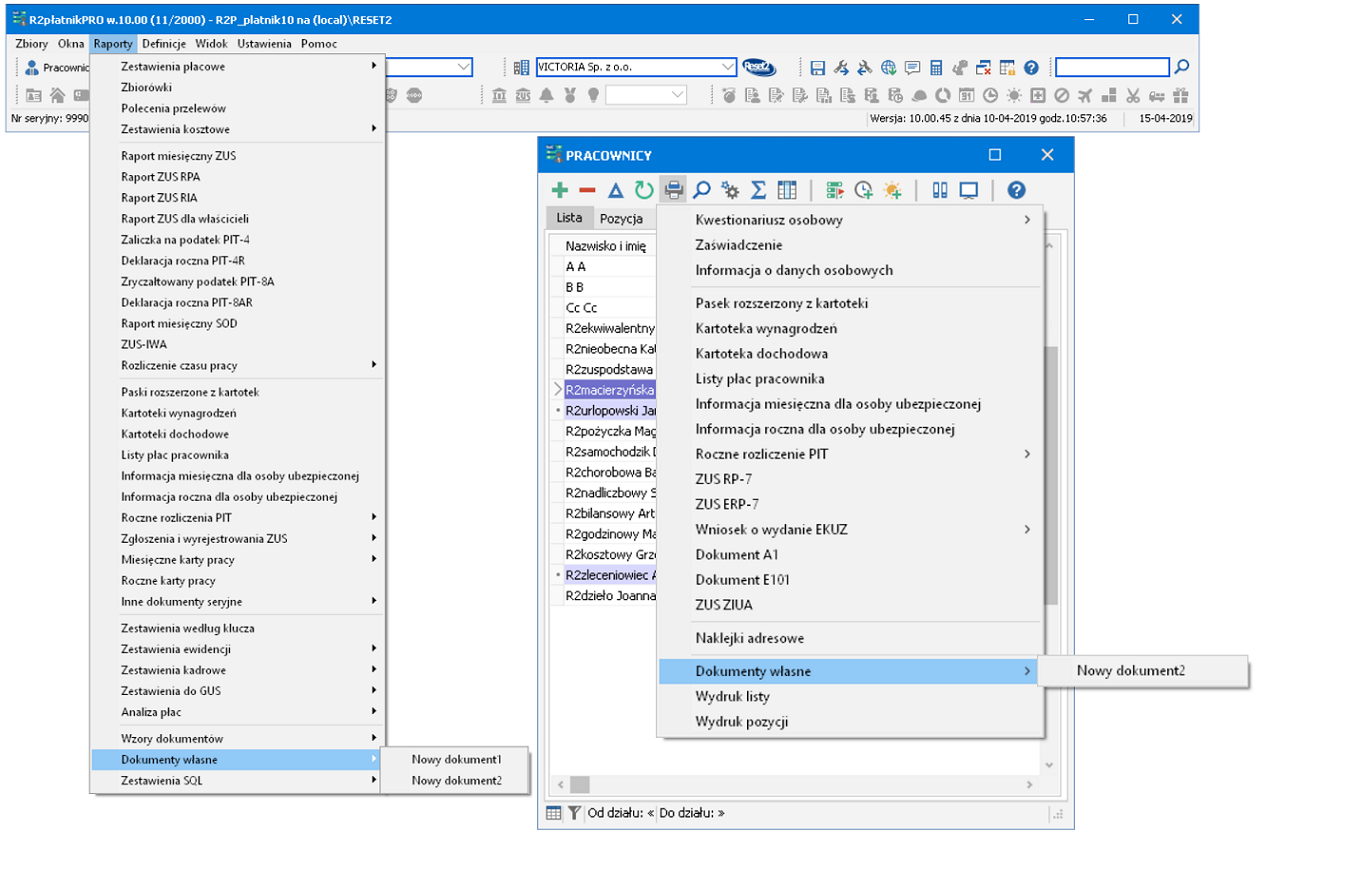The height and width of the screenshot is (871, 1361).
Task: Add a new employee with the green plus
Action: tap(560, 190)
